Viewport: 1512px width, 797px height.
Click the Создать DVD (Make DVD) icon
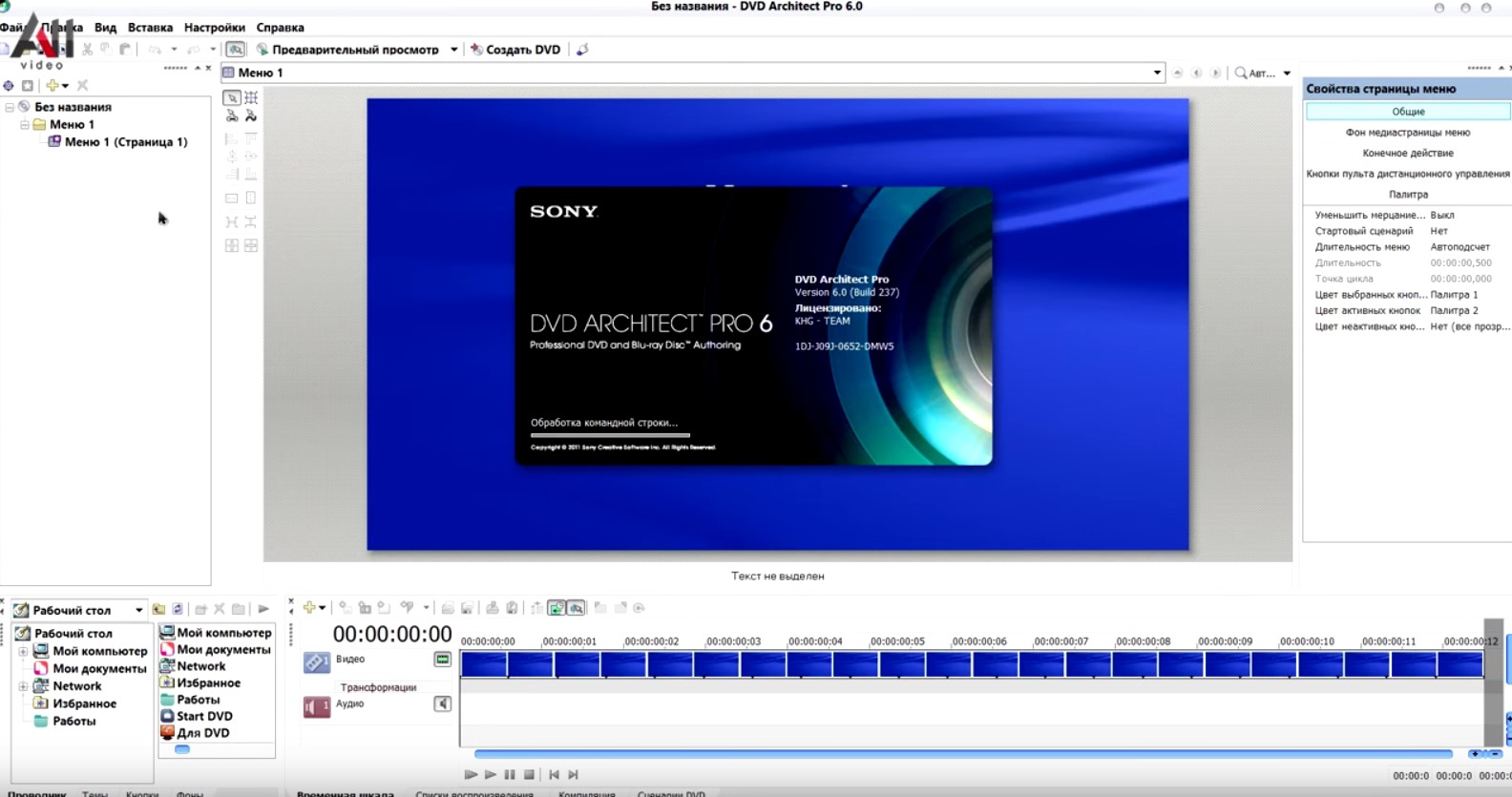pyautogui.click(x=476, y=50)
